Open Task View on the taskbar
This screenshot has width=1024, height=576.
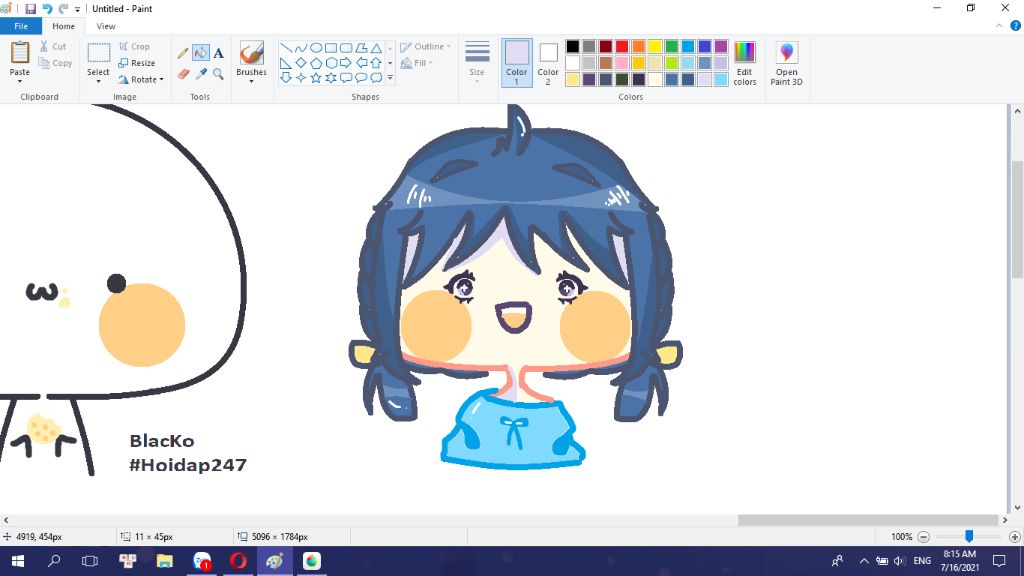[x=90, y=561]
